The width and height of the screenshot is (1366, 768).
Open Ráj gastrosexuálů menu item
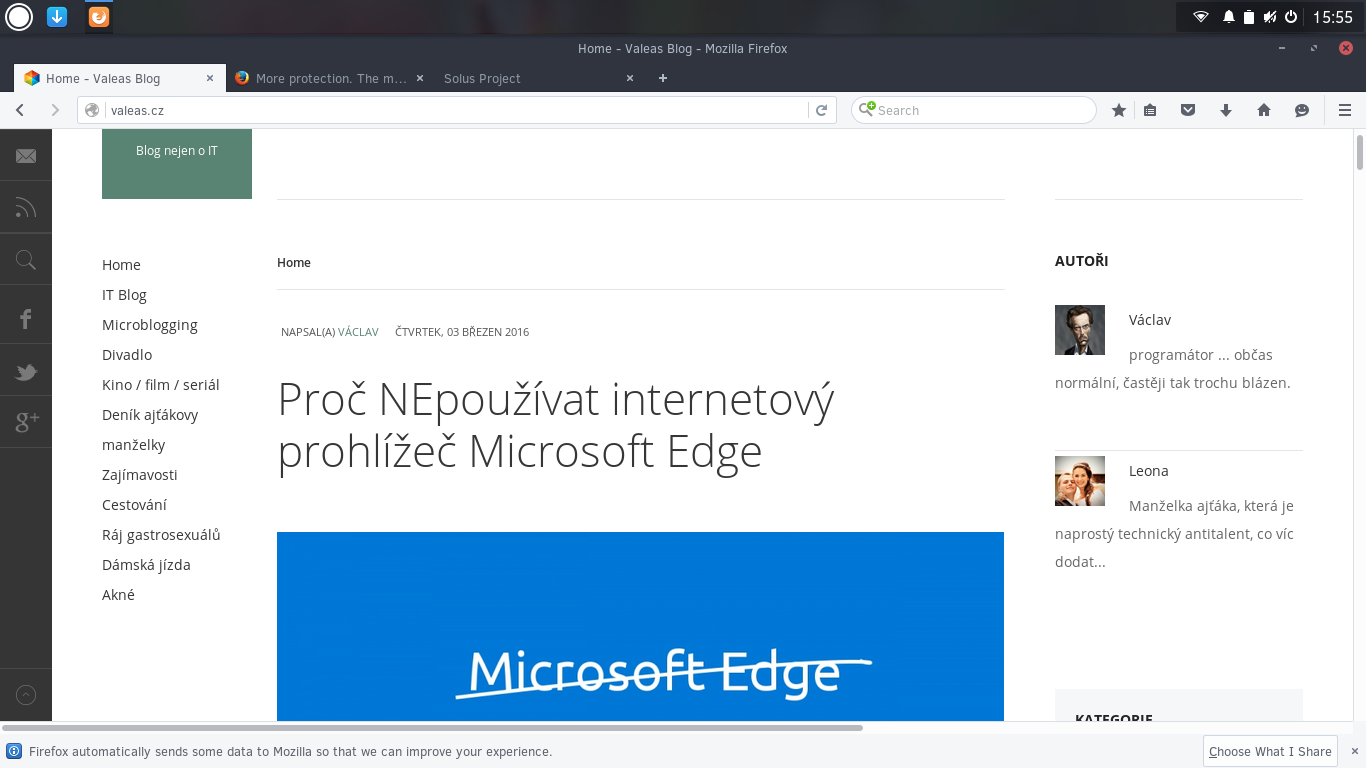coord(161,535)
